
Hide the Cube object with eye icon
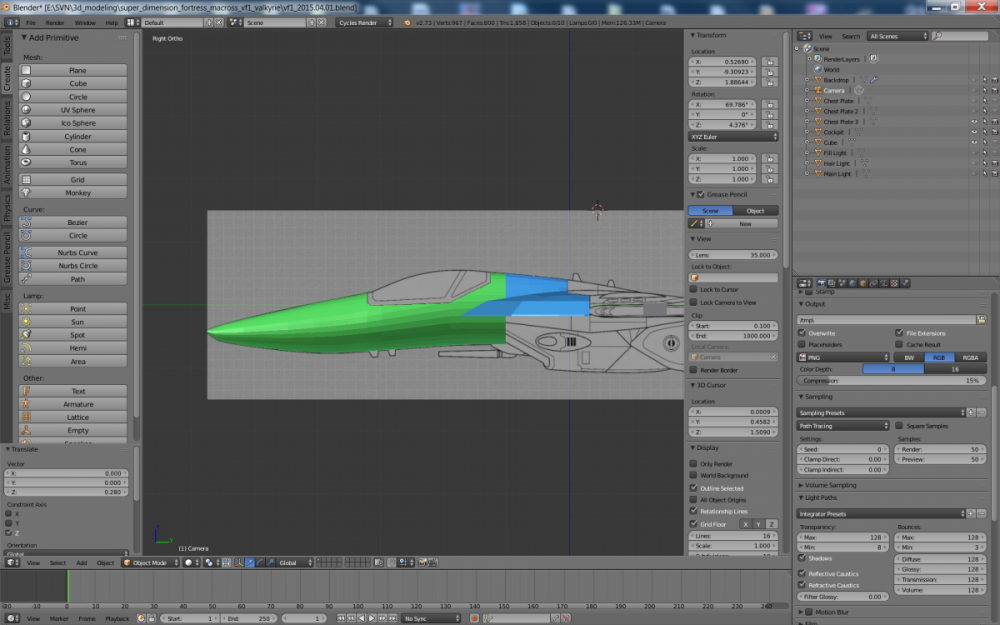974,142
